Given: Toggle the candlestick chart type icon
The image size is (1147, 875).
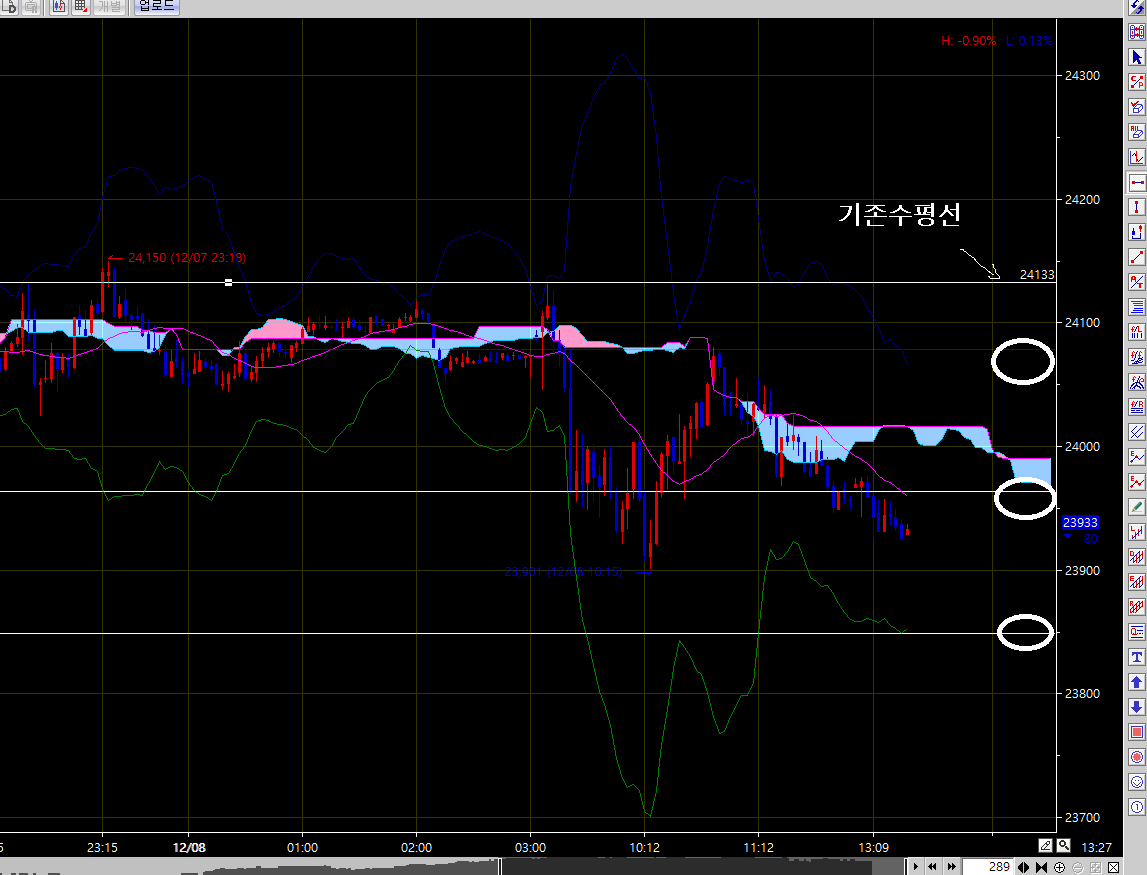Looking at the screenshot, I should [58, 6].
